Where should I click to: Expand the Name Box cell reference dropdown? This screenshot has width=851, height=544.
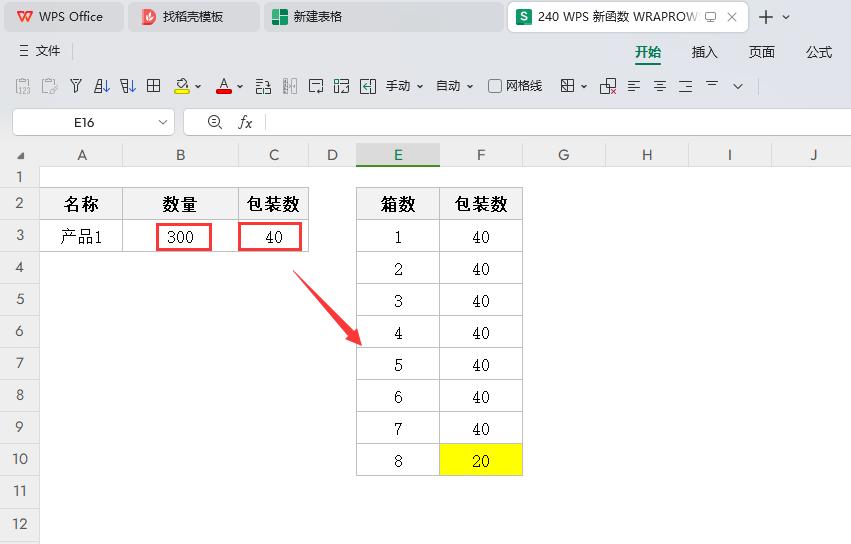(164, 122)
